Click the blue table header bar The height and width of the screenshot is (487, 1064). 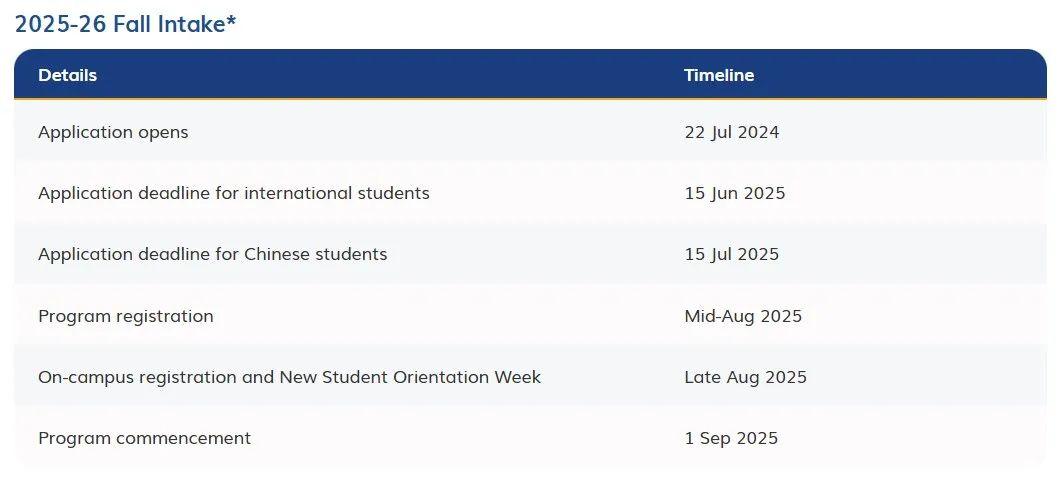click(x=530, y=74)
